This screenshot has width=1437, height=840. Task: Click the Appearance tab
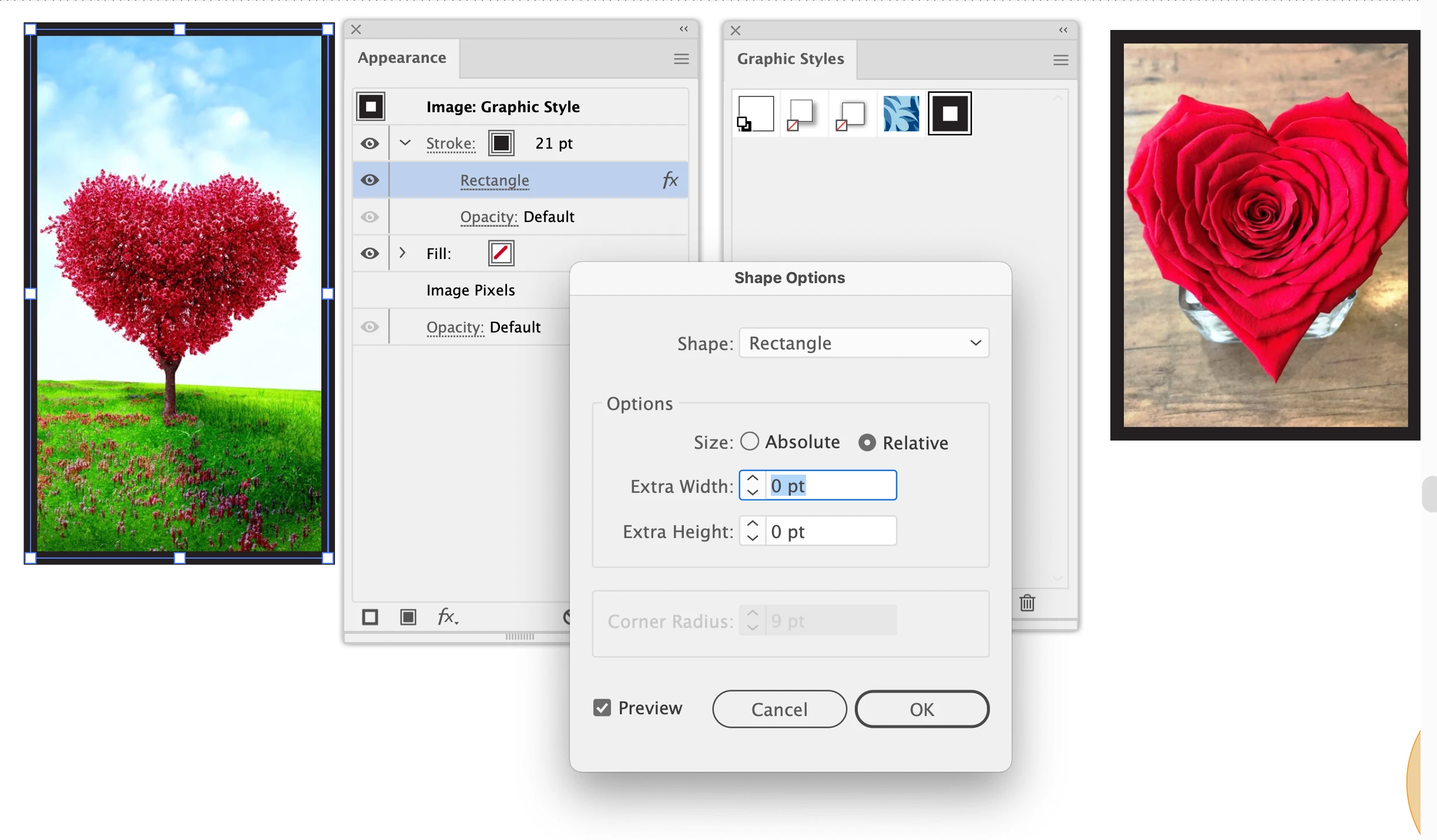click(402, 58)
